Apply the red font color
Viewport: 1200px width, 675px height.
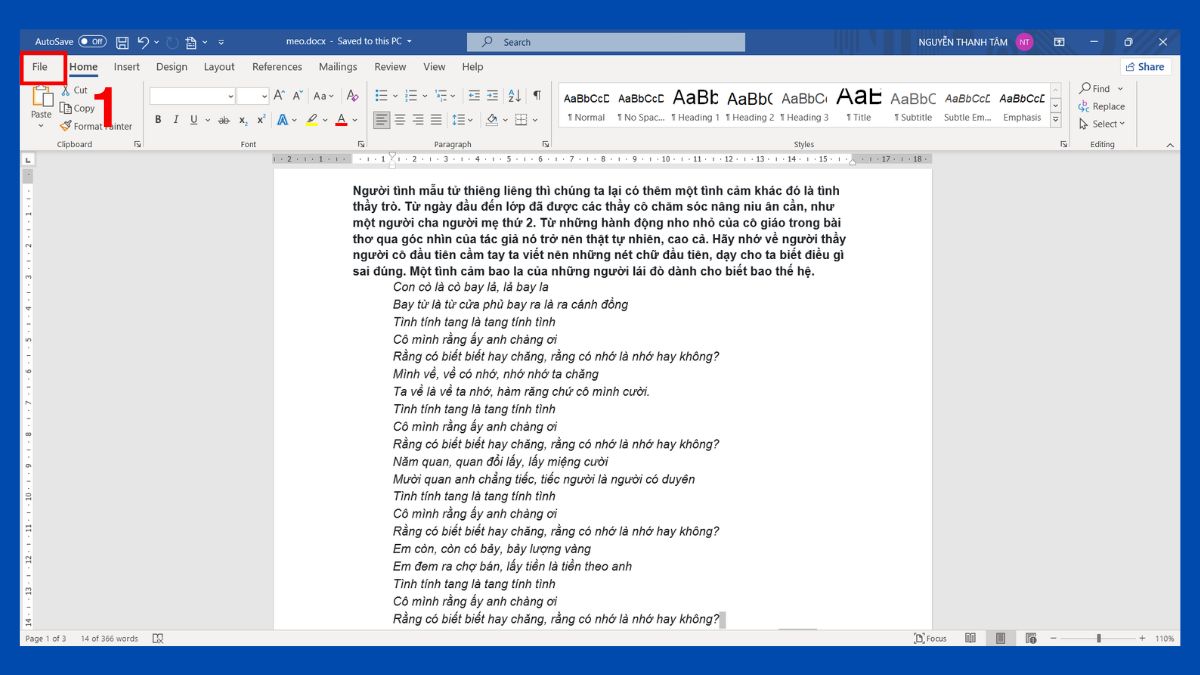[341, 119]
